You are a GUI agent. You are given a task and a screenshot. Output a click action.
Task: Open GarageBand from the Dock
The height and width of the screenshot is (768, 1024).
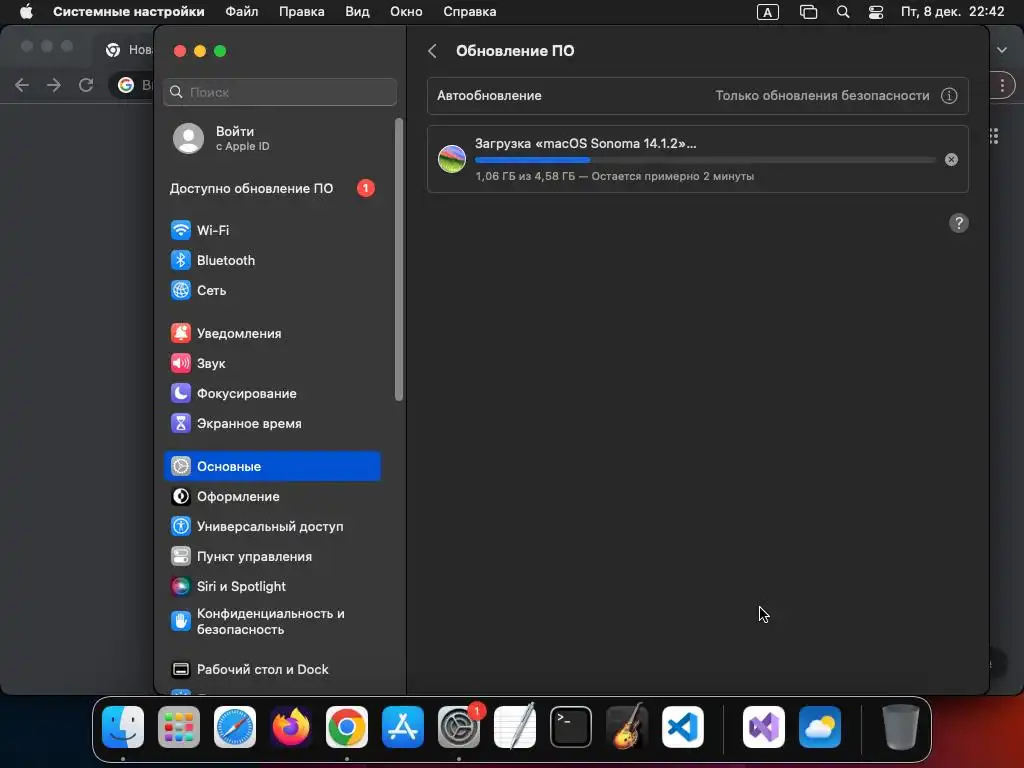[x=627, y=727]
